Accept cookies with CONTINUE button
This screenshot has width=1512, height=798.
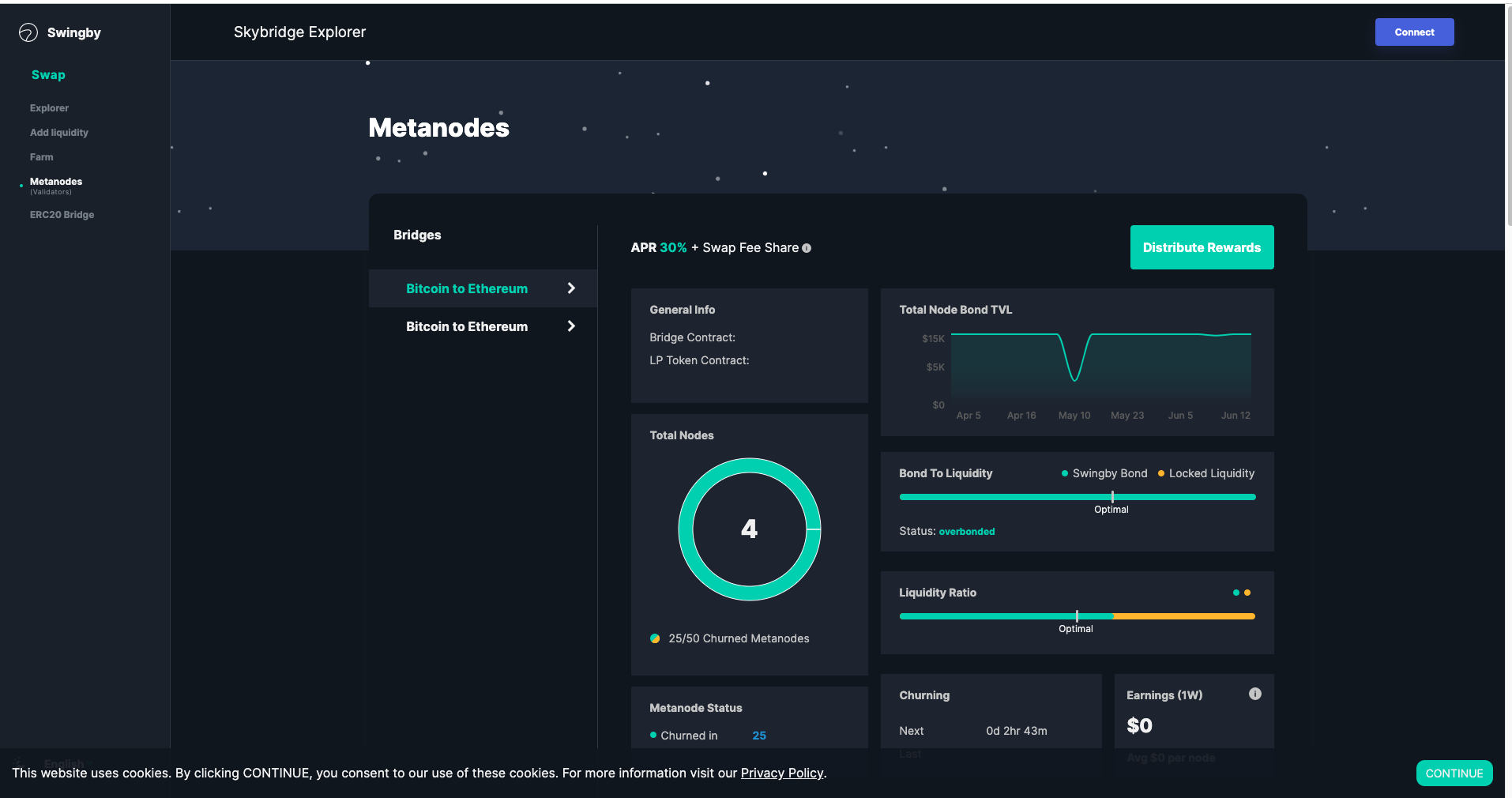(1454, 774)
